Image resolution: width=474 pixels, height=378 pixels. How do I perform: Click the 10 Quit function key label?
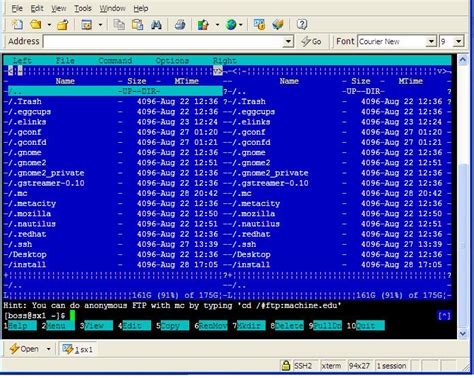tap(366, 326)
